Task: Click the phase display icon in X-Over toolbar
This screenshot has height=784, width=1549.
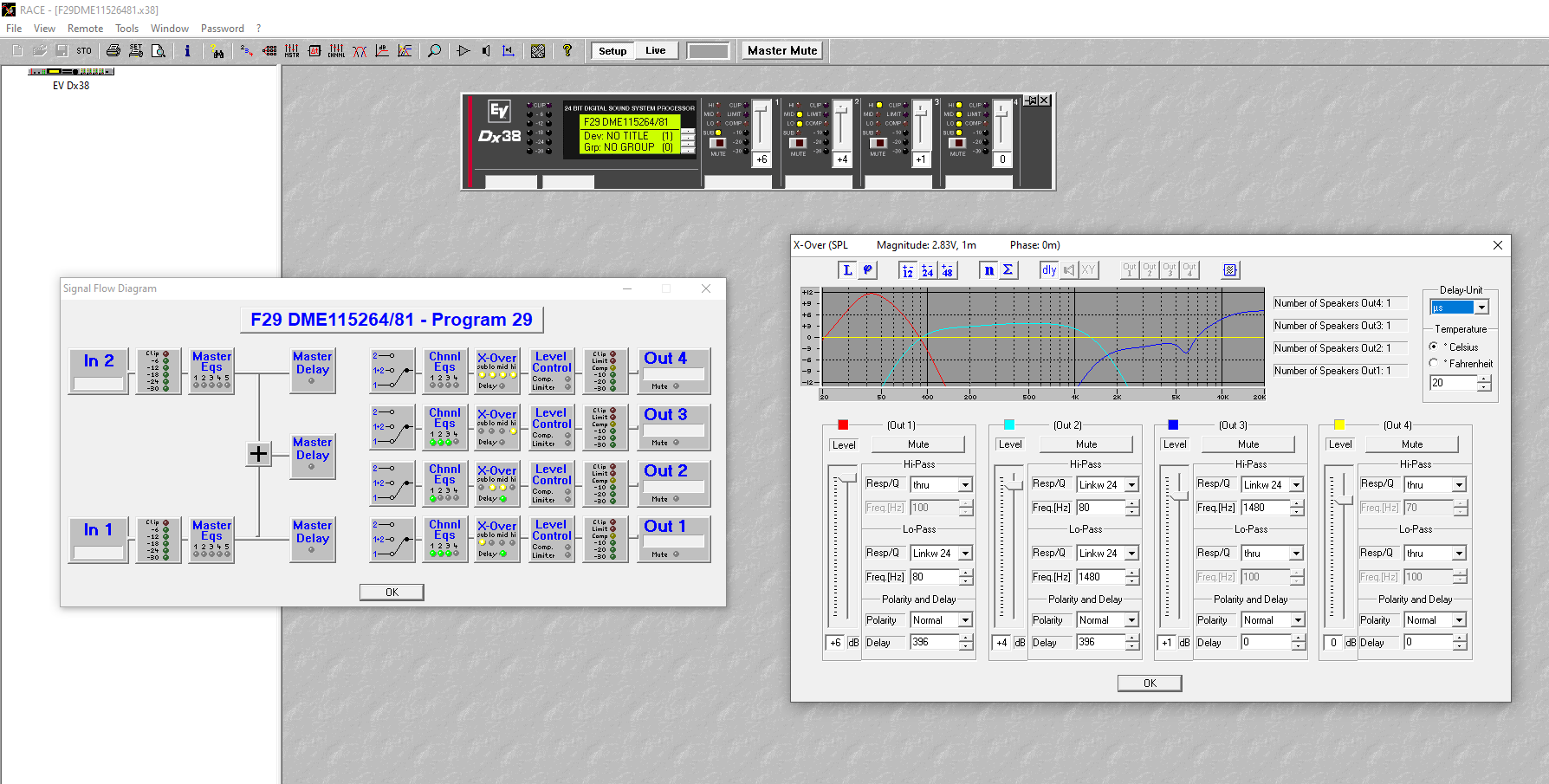Action: pyautogui.click(x=867, y=270)
